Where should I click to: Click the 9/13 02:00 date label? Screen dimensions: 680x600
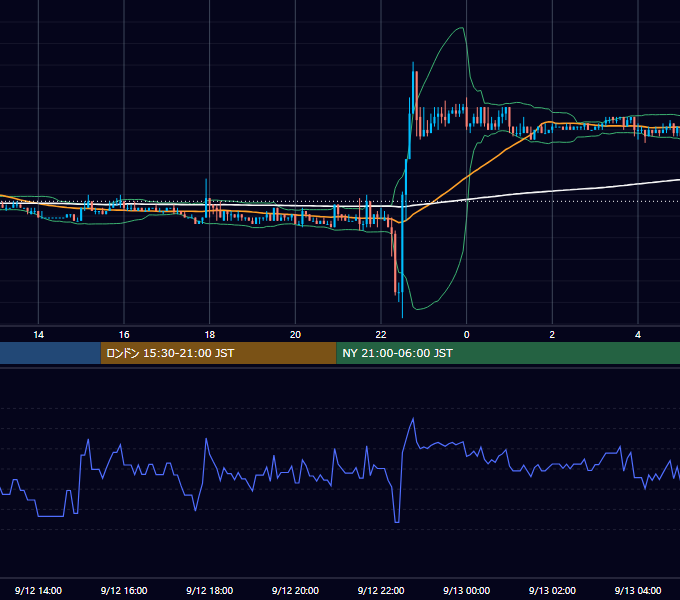[x=552, y=590]
